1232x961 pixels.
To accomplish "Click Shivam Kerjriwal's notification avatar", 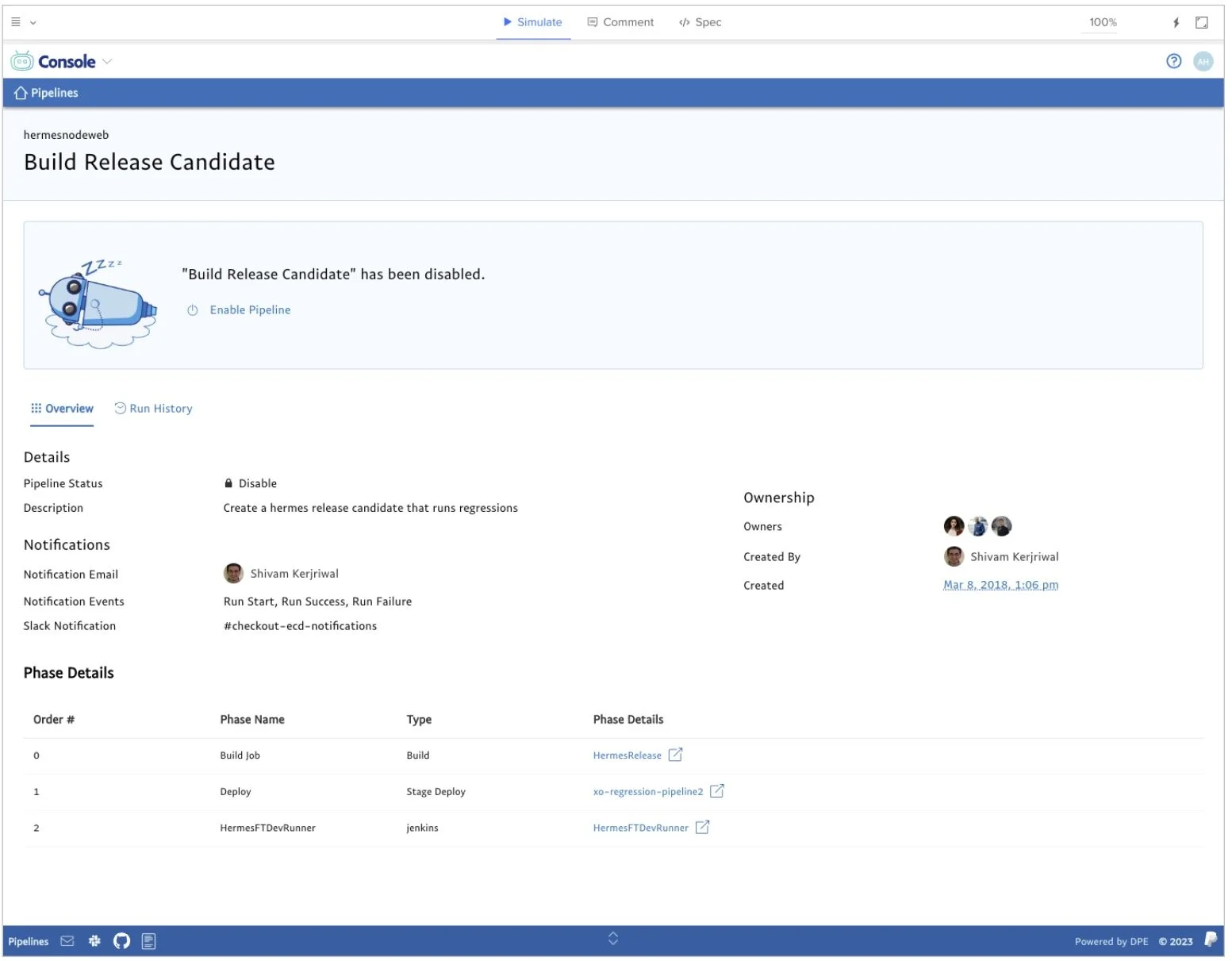I will [x=233, y=573].
